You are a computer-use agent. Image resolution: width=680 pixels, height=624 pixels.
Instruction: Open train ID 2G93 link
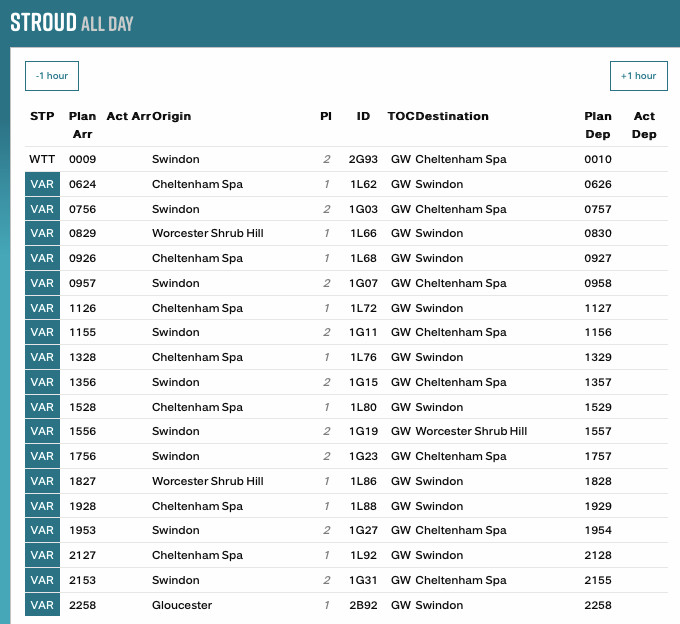[x=363, y=160]
